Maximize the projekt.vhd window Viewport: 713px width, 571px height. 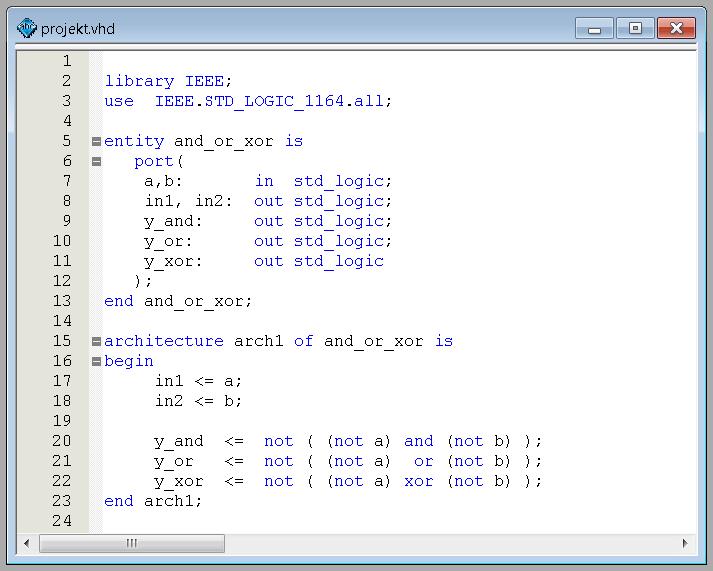coord(635,28)
